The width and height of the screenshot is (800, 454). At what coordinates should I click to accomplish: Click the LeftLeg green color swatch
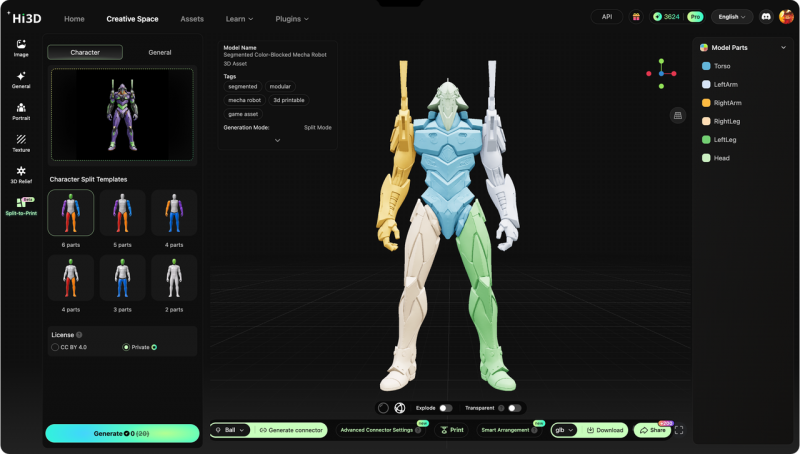[x=706, y=139]
